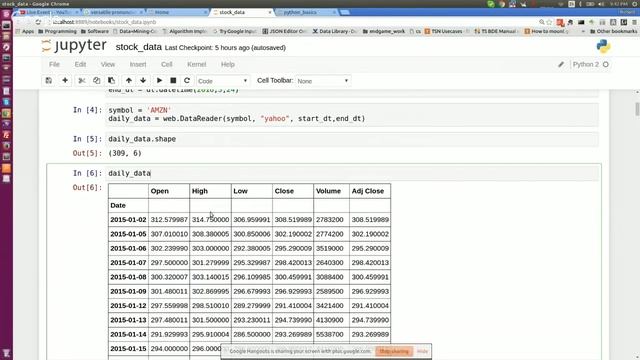
Task: Open the View menu
Action: point(108,64)
